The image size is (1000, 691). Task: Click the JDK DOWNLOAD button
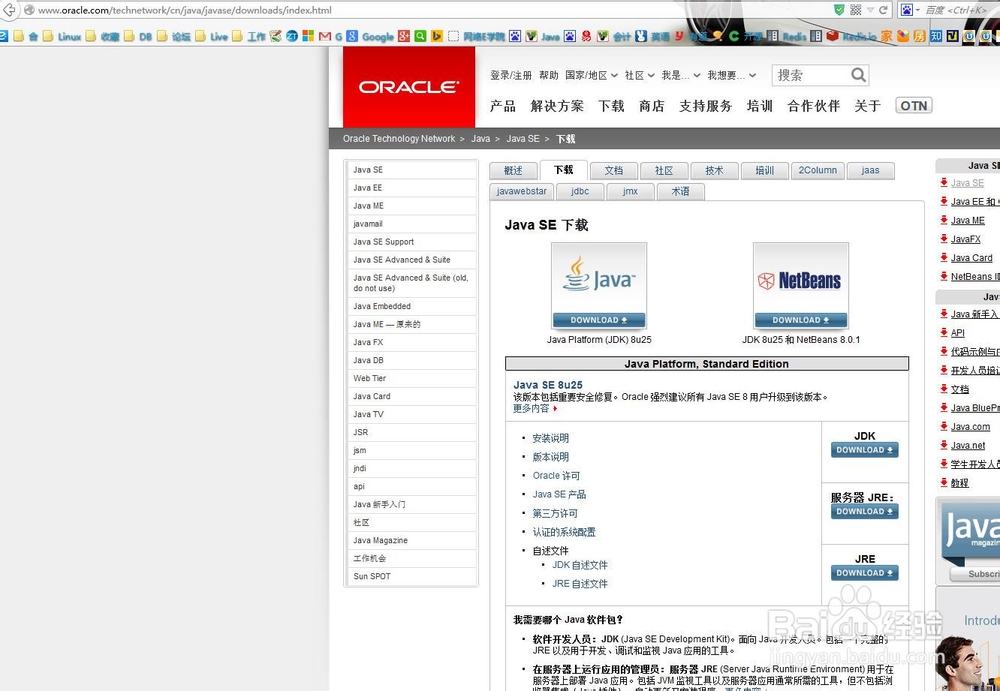pos(864,450)
